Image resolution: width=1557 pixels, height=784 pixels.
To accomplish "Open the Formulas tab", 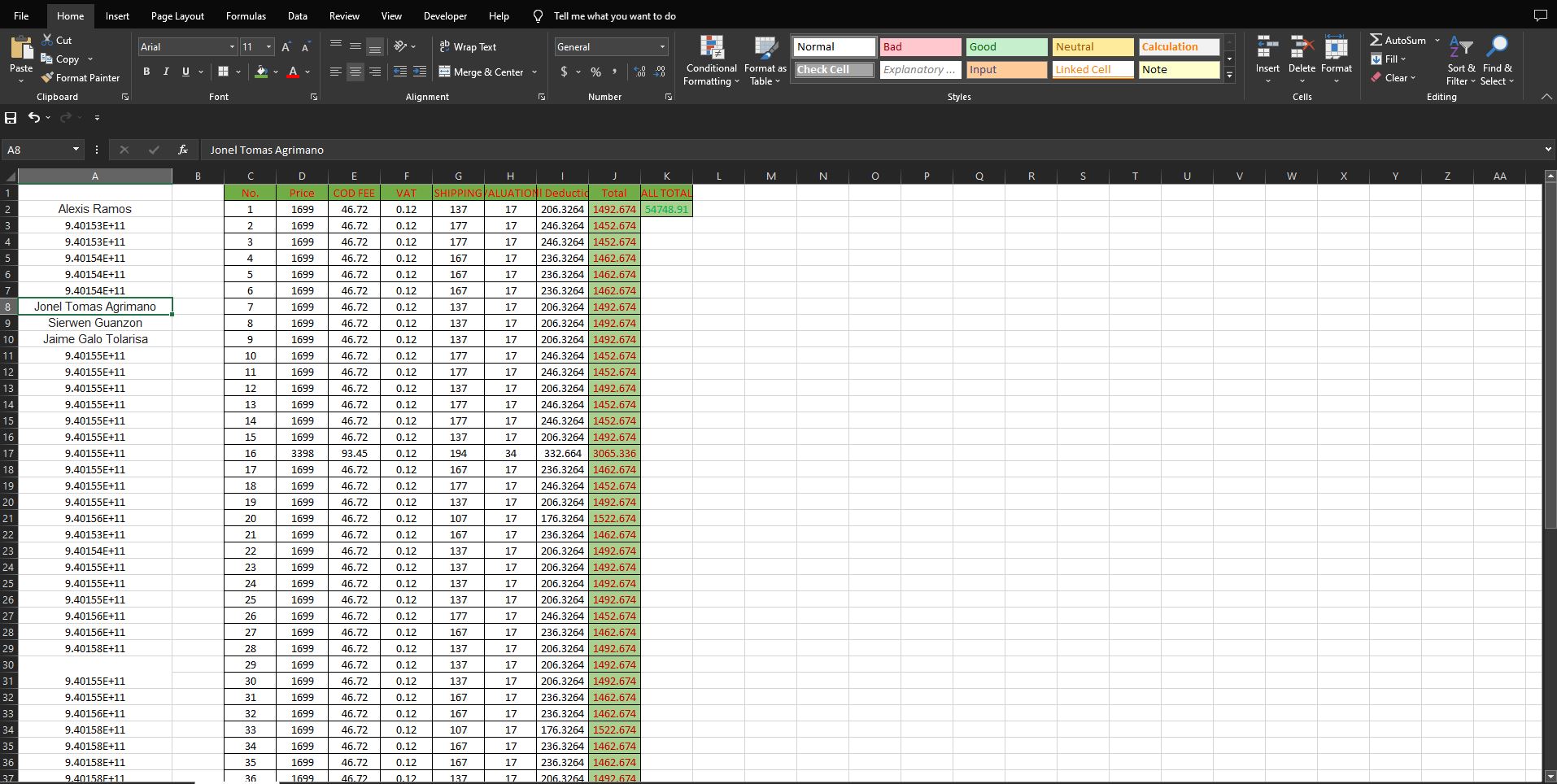I will coord(246,15).
